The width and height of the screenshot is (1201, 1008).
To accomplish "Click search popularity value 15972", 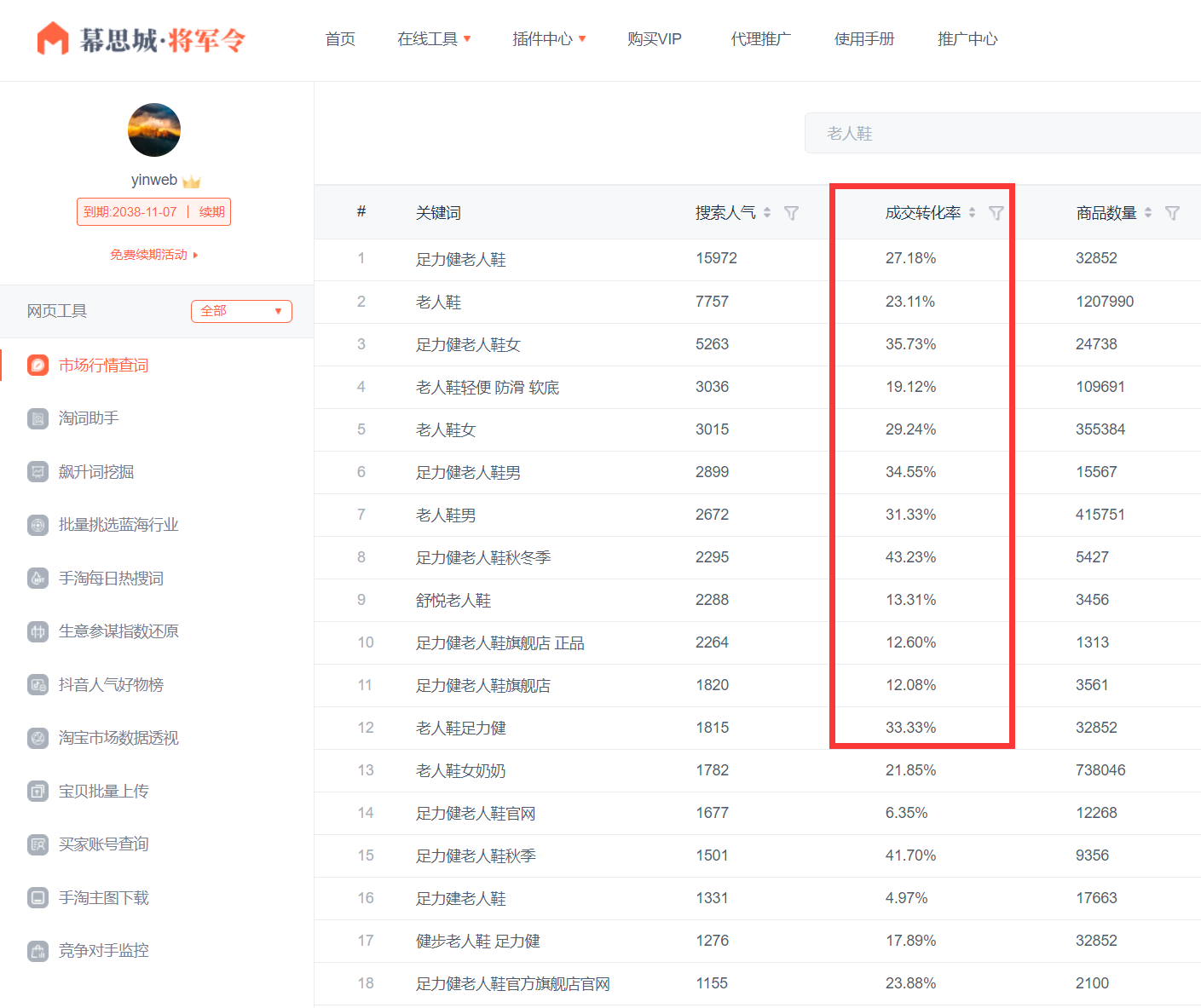I will 716,258.
